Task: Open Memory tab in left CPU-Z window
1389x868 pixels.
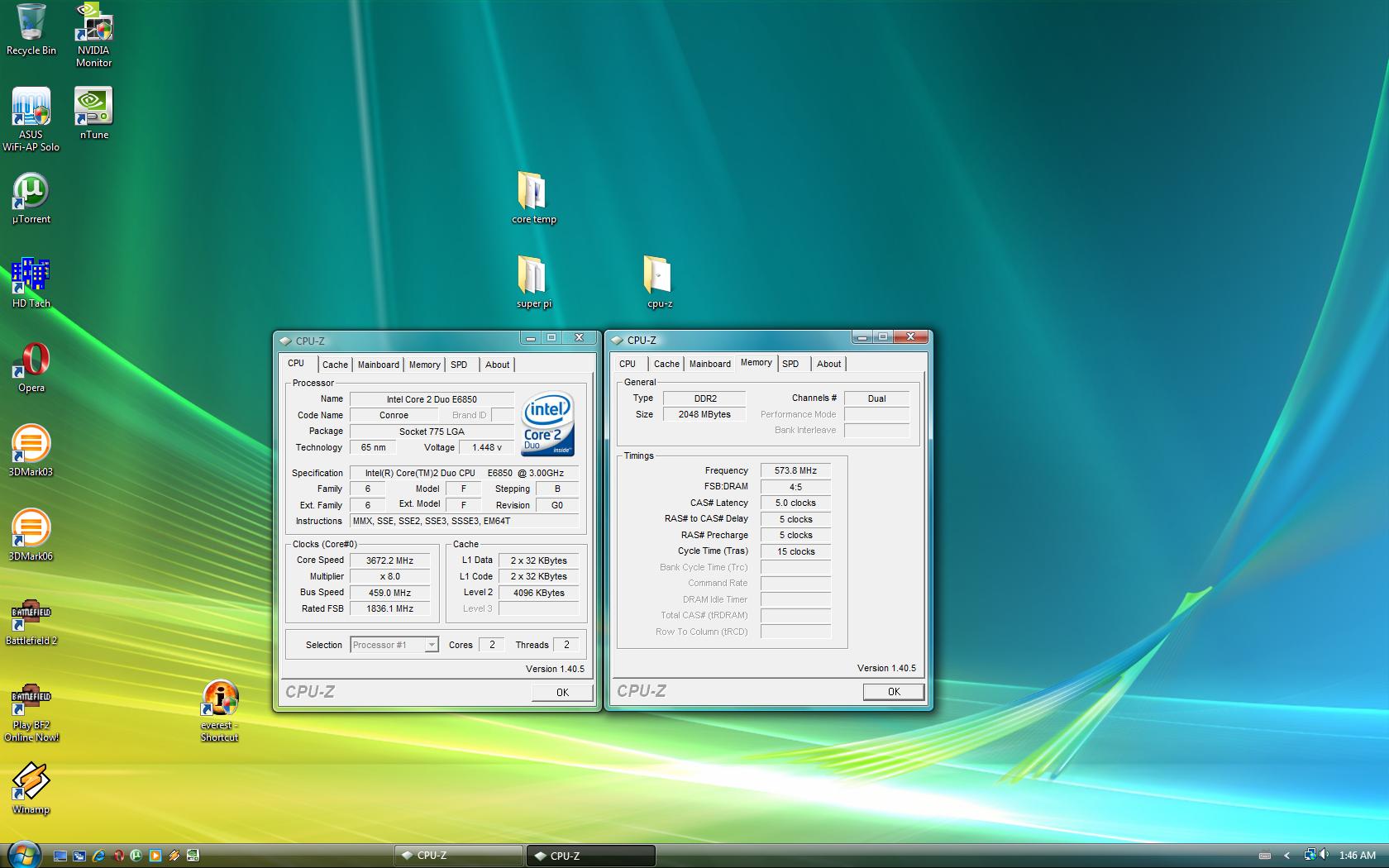Action: click(x=424, y=365)
